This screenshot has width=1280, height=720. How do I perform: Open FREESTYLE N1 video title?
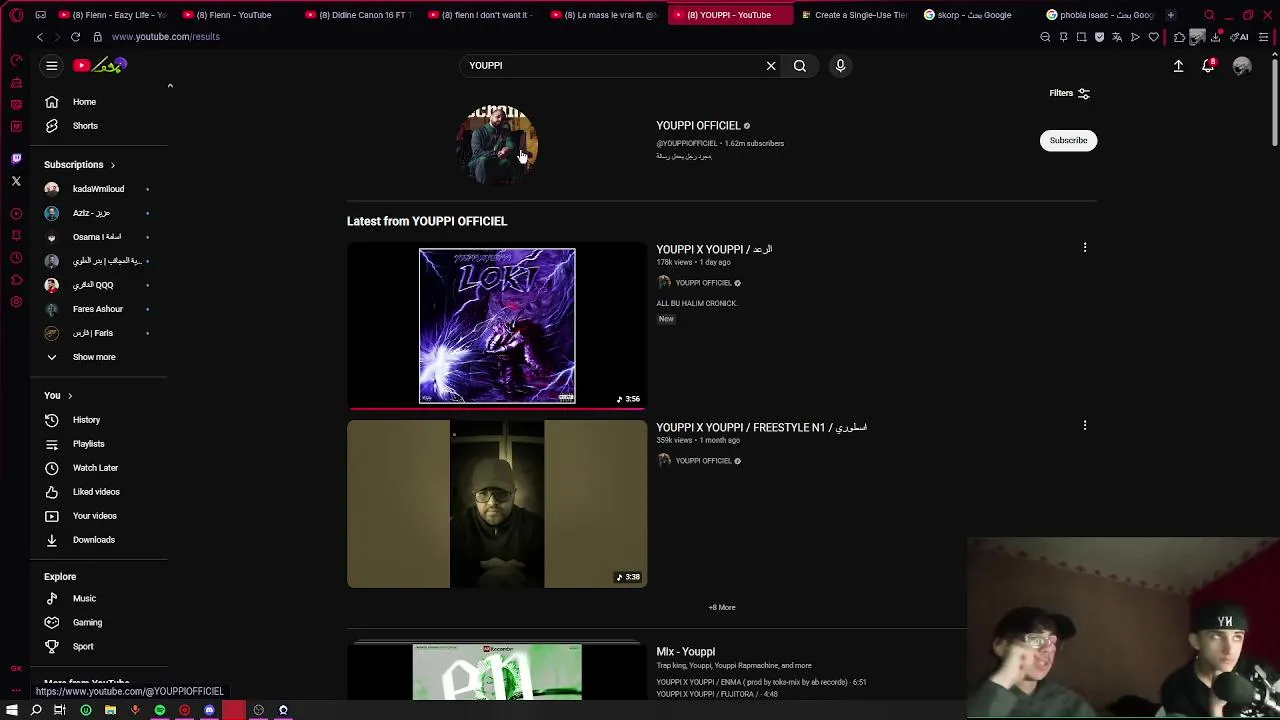761,428
